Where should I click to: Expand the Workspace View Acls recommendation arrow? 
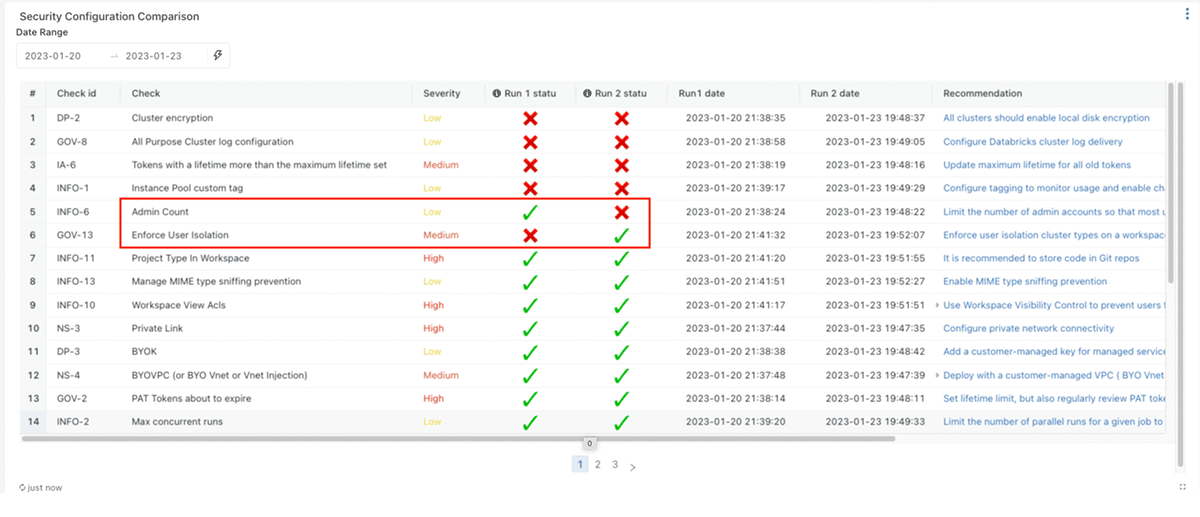[x=937, y=305]
